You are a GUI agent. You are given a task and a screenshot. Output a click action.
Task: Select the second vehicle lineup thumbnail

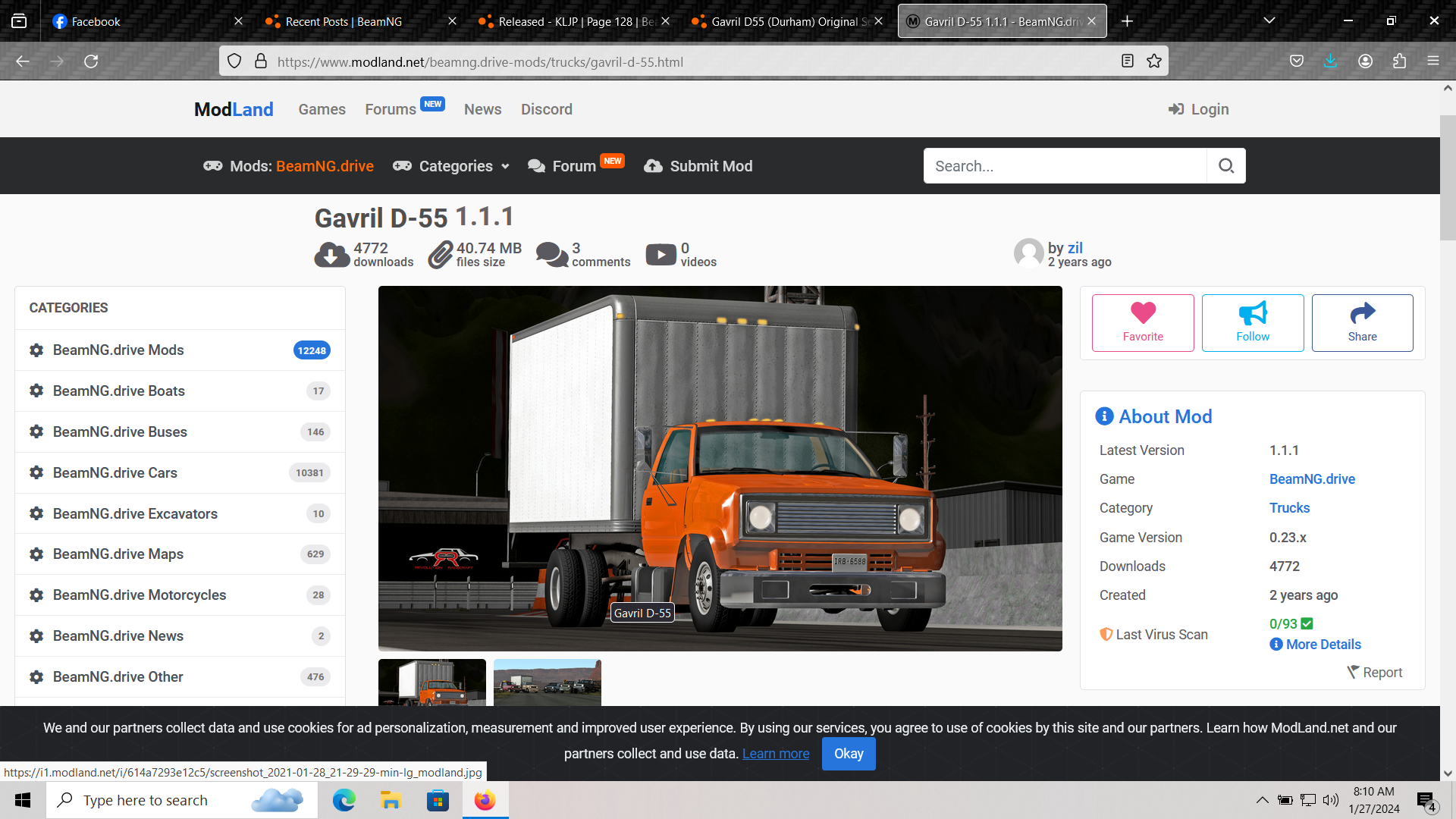pyautogui.click(x=548, y=682)
